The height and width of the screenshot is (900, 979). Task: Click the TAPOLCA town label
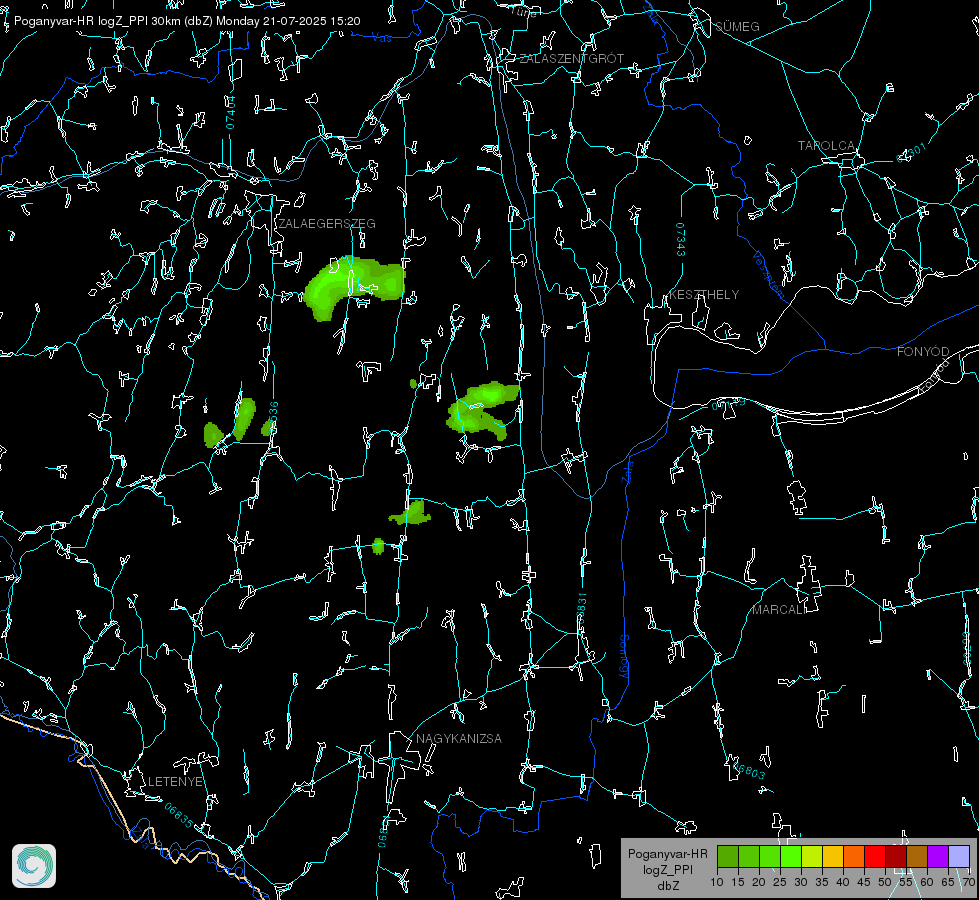point(826,146)
